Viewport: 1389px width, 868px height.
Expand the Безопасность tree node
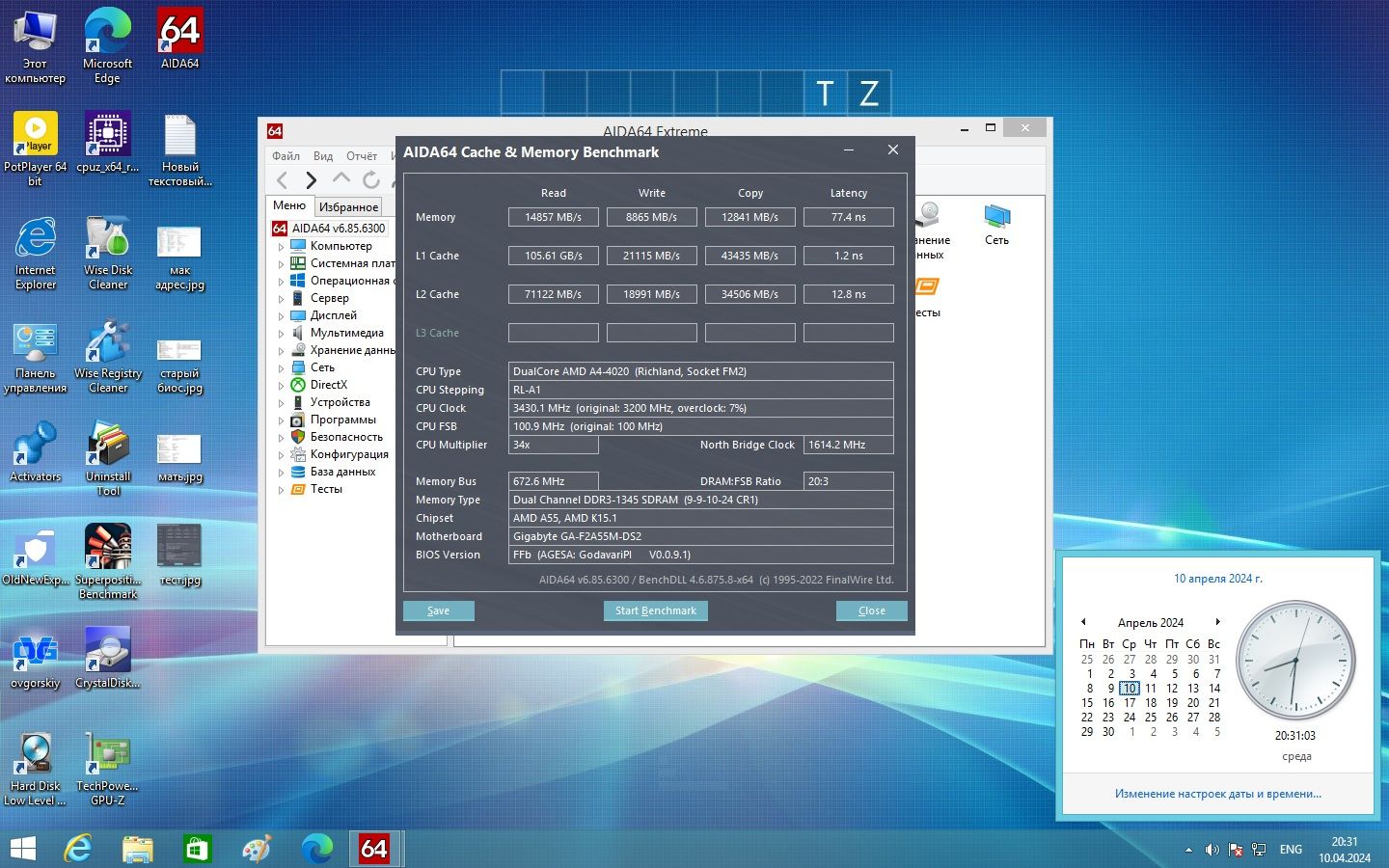point(281,438)
